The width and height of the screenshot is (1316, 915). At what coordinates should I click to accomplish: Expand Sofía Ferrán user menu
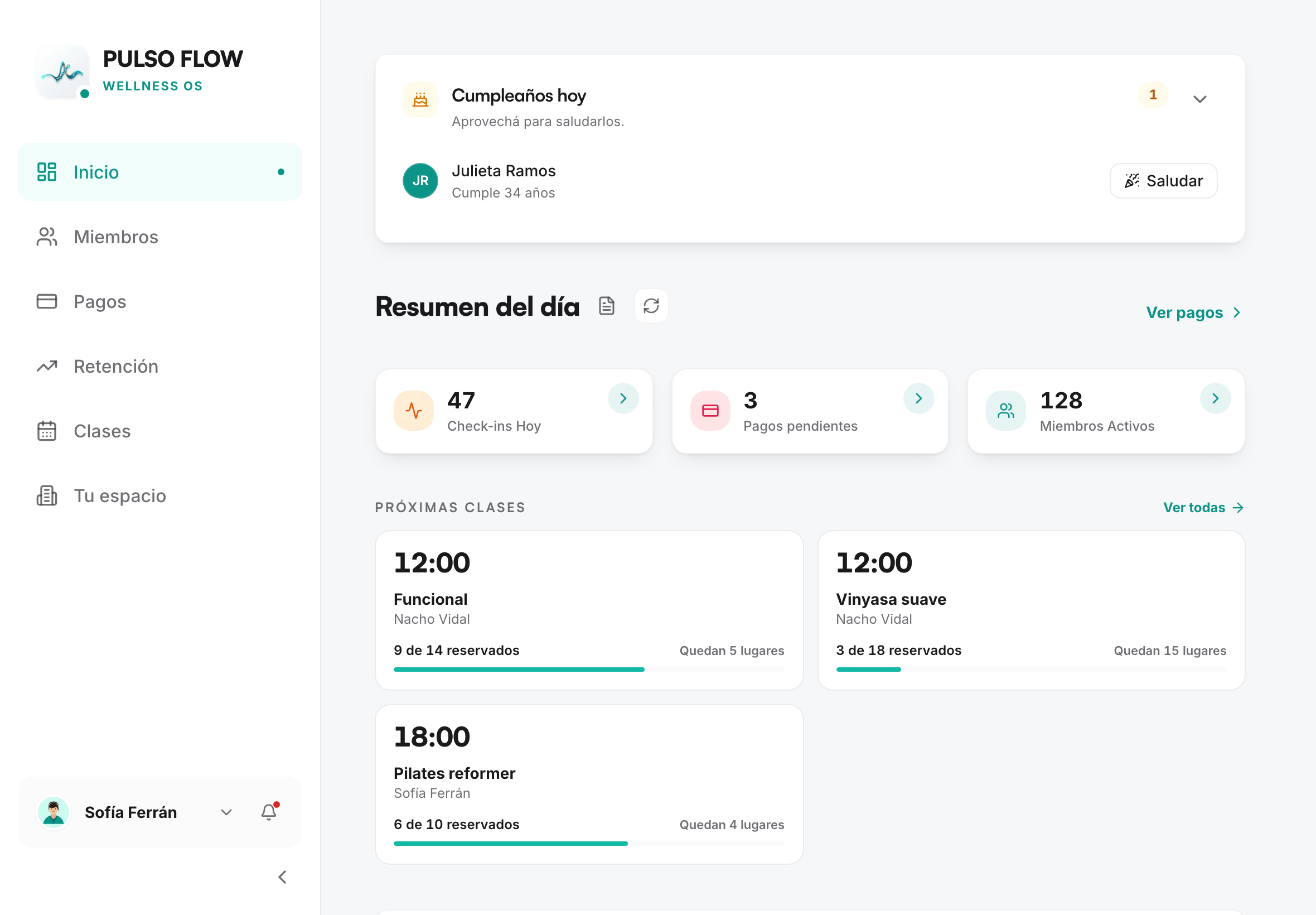pyautogui.click(x=226, y=812)
